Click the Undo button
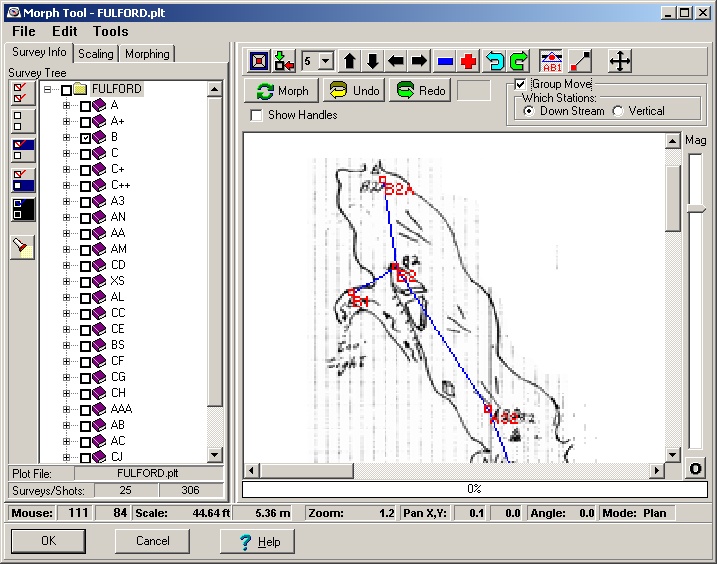This screenshot has width=717, height=564. tap(354, 91)
